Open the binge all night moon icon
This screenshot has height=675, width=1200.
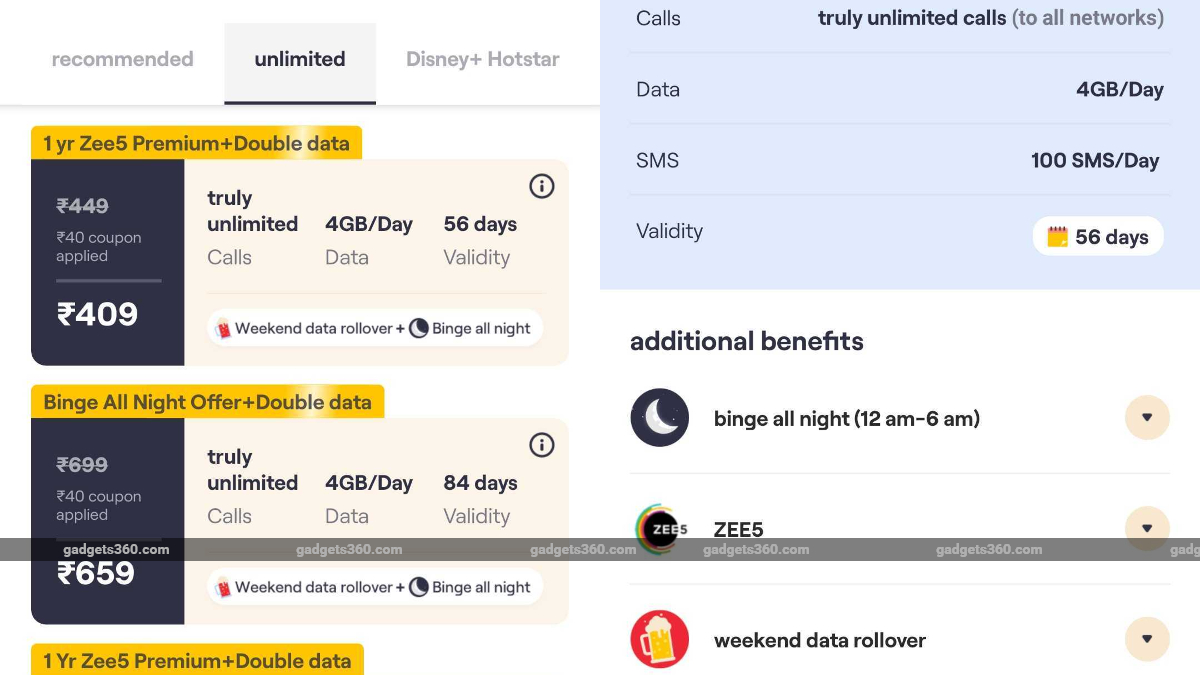659,417
